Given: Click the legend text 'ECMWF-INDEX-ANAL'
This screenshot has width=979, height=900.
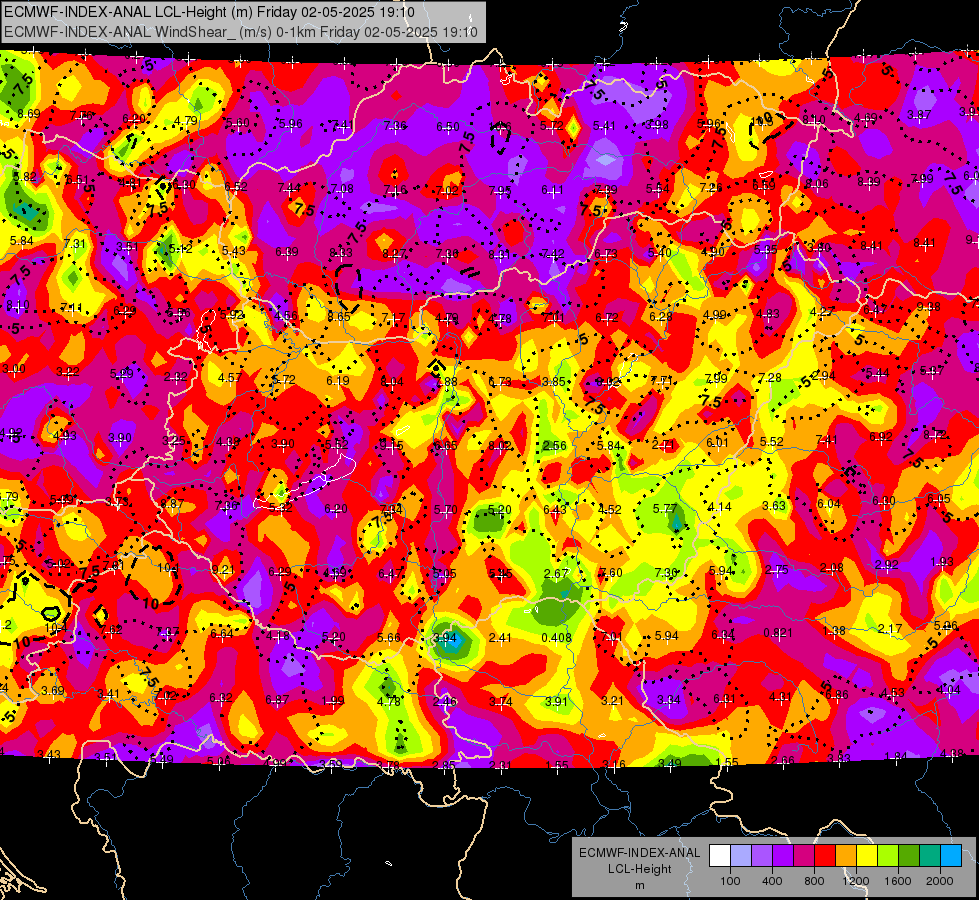Looking at the screenshot, I should 640,853.
